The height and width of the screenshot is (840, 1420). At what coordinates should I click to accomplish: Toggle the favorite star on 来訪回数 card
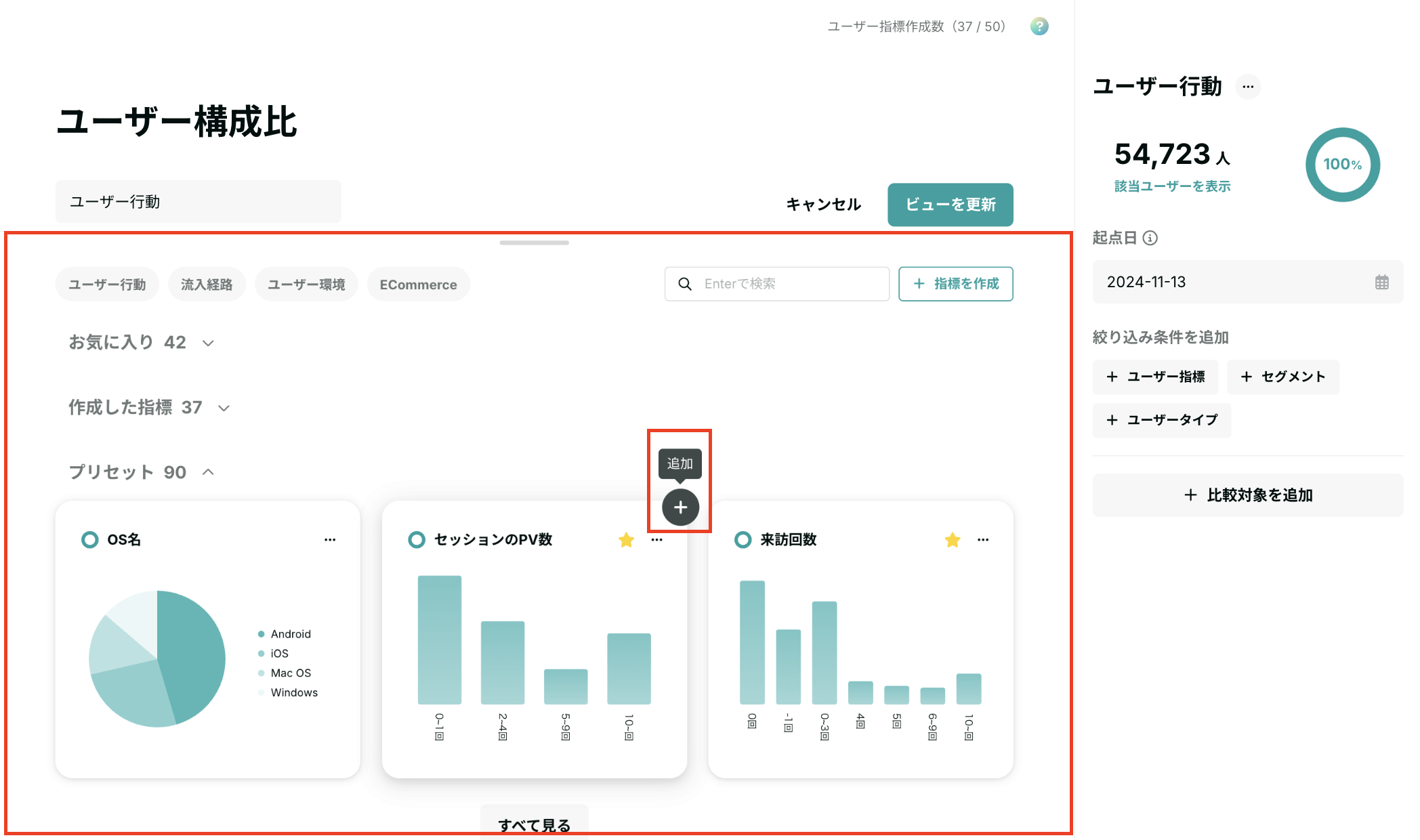[953, 540]
